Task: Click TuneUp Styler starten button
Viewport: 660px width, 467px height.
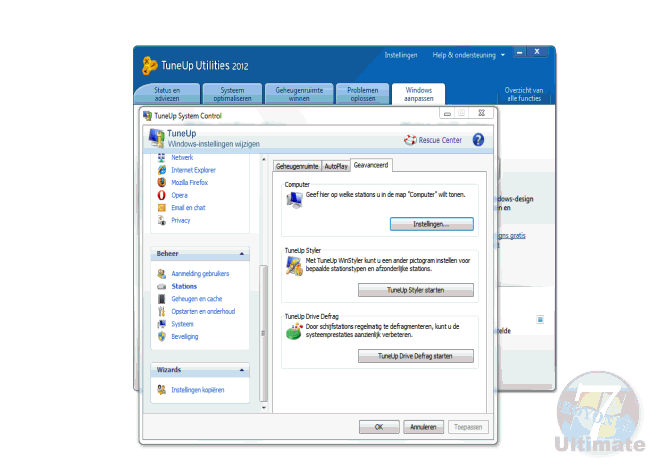Action: 415,290
